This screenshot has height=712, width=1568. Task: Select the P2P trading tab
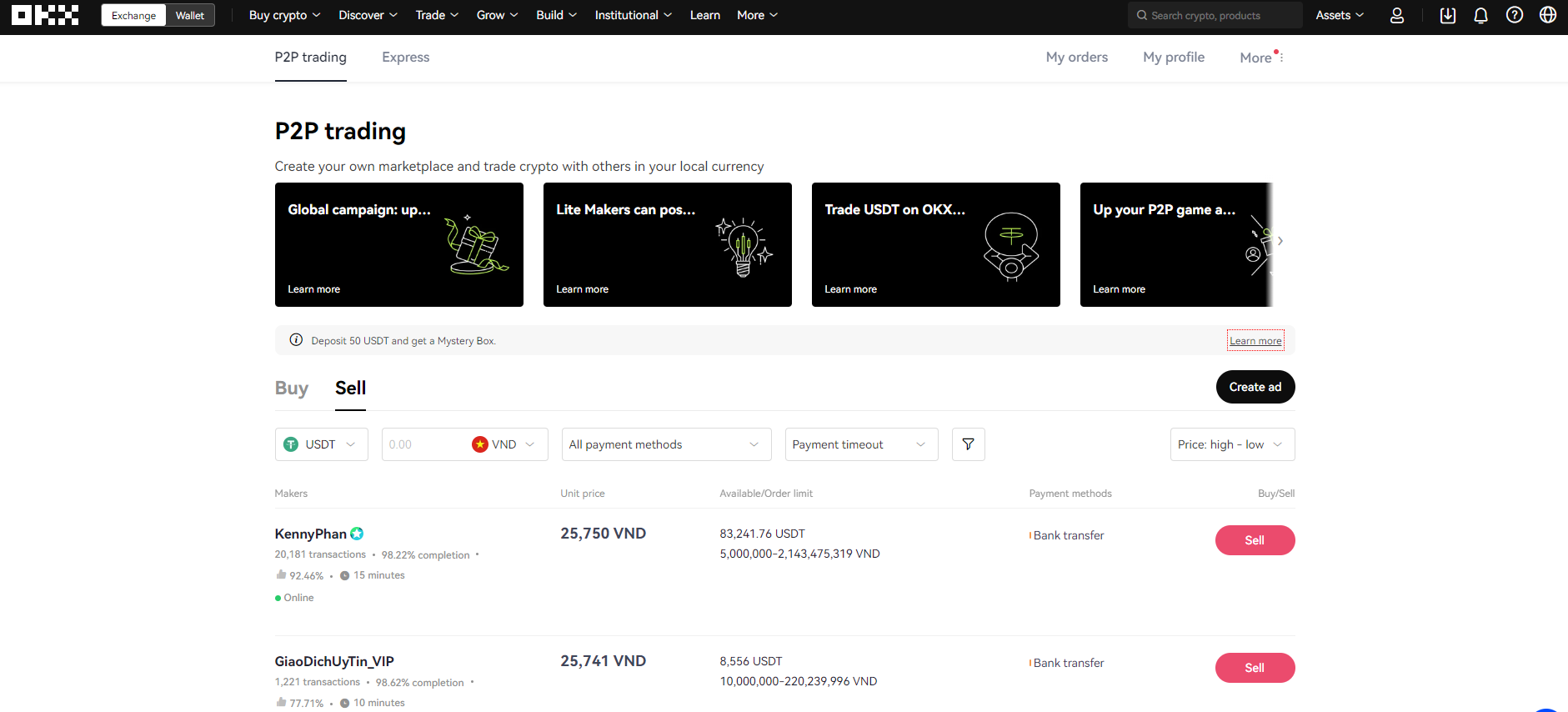point(310,57)
